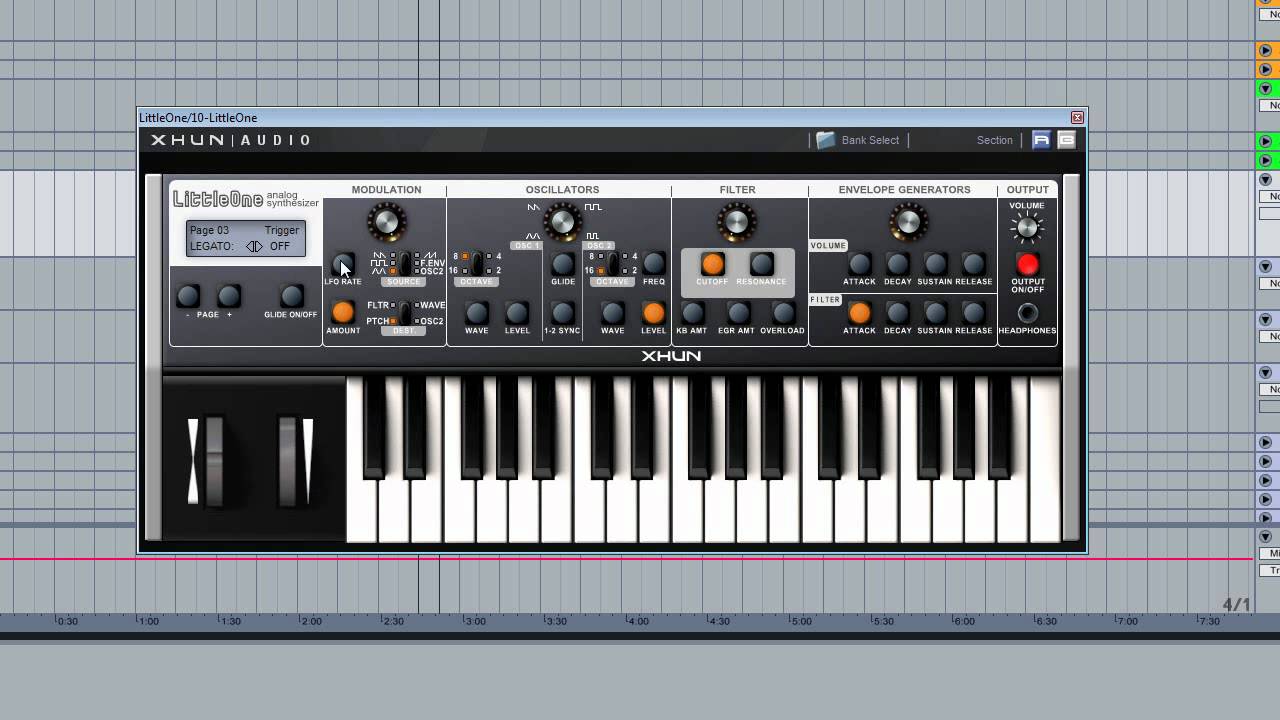Flip the modulation SOURCE switch
This screenshot has height=720, width=1280.
point(405,264)
